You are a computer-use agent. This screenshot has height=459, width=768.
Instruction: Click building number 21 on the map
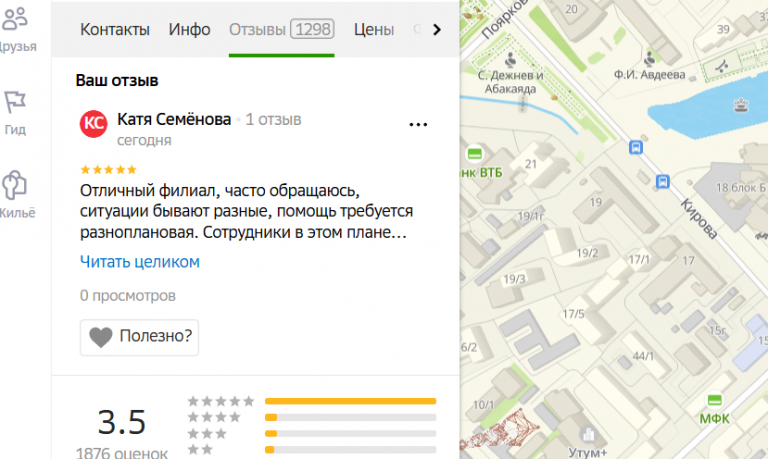pyautogui.click(x=531, y=164)
